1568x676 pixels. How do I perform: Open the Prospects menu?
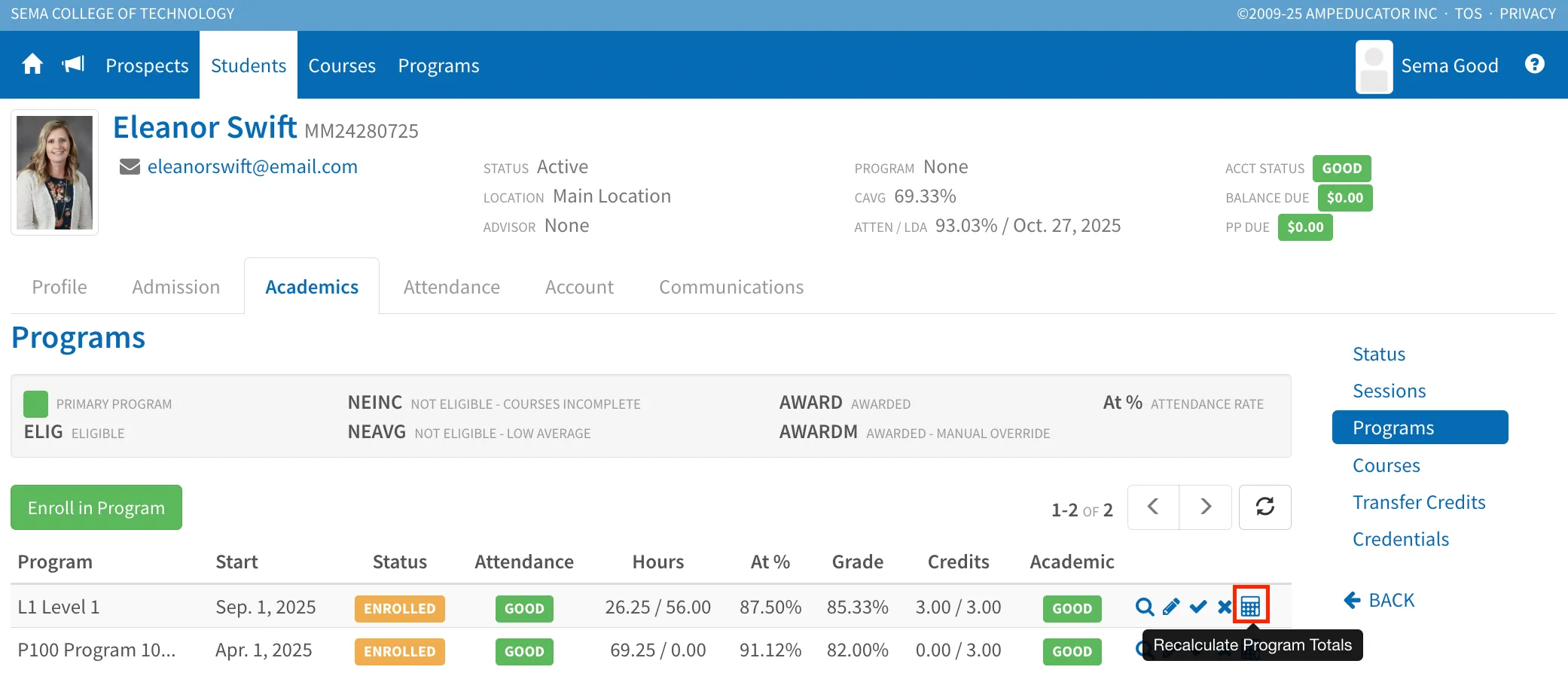(147, 65)
